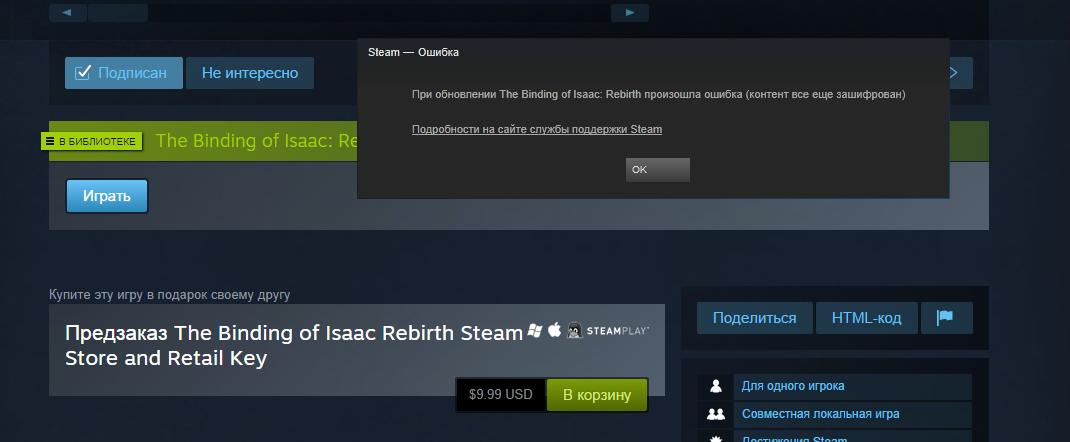Click the Steam achievements icon
The width and height of the screenshot is (1070, 442).
(716, 438)
